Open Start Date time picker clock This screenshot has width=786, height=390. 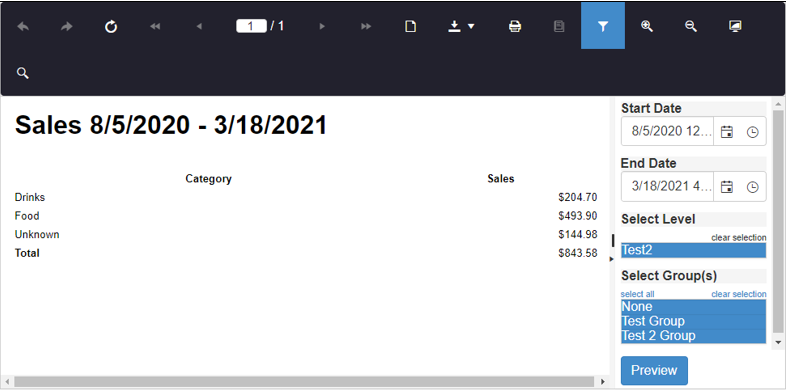[x=752, y=132]
